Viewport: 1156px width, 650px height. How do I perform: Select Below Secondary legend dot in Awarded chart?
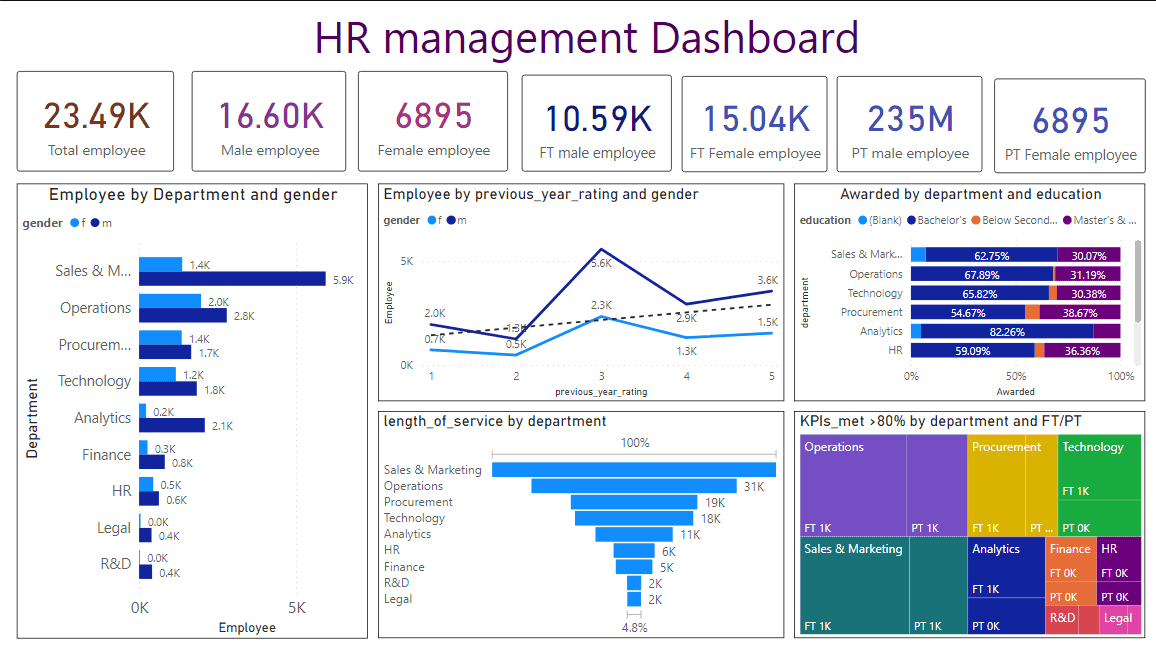pyautogui.click(x=974, y=220)
